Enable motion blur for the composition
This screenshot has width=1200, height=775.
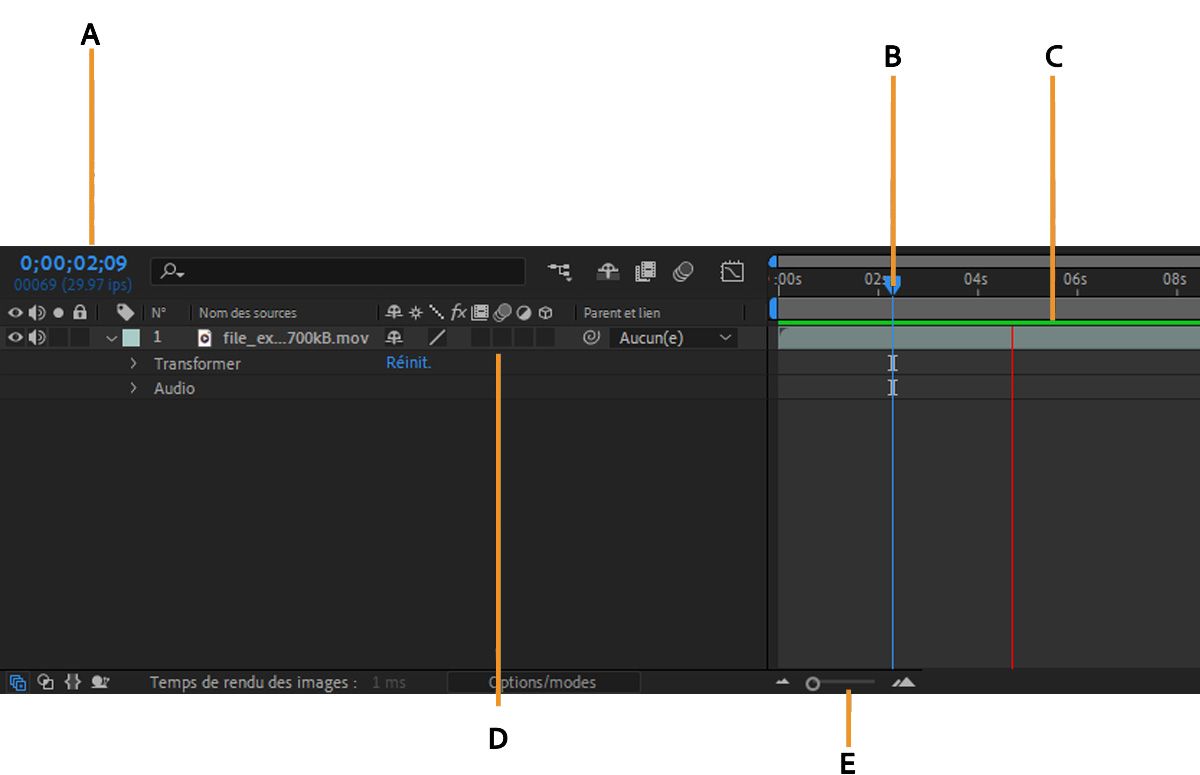tap(684, 271)
